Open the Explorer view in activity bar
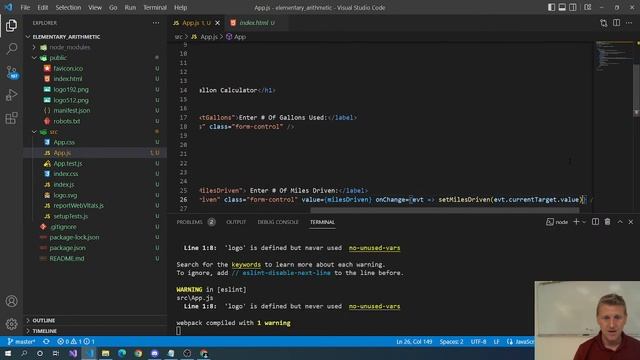 (11, 25)
